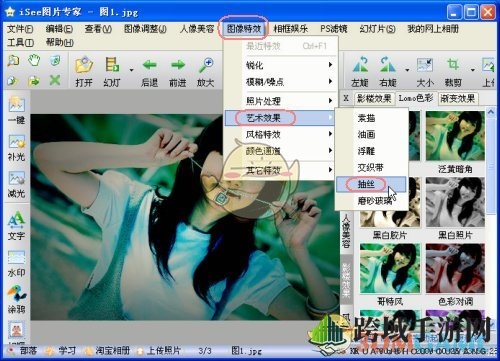Screen dimensions: 500x361
Task: Click the browse folder magnifier icon
Action: [x=13, y=61]
